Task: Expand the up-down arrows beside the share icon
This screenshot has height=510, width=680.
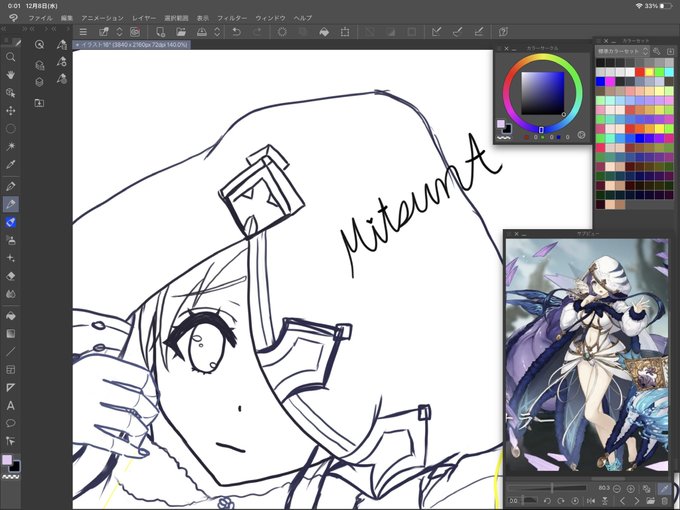Action: [x=119, y=32]
